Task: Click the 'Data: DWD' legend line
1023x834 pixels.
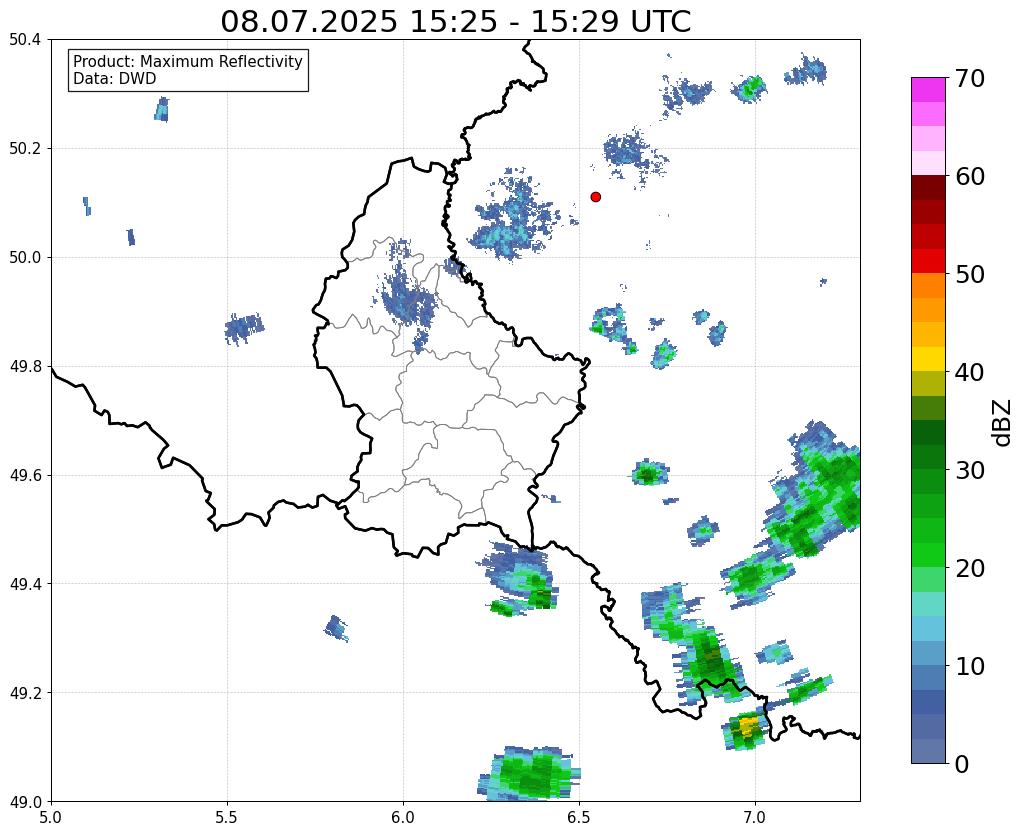Action: click(x=114, y=78)
